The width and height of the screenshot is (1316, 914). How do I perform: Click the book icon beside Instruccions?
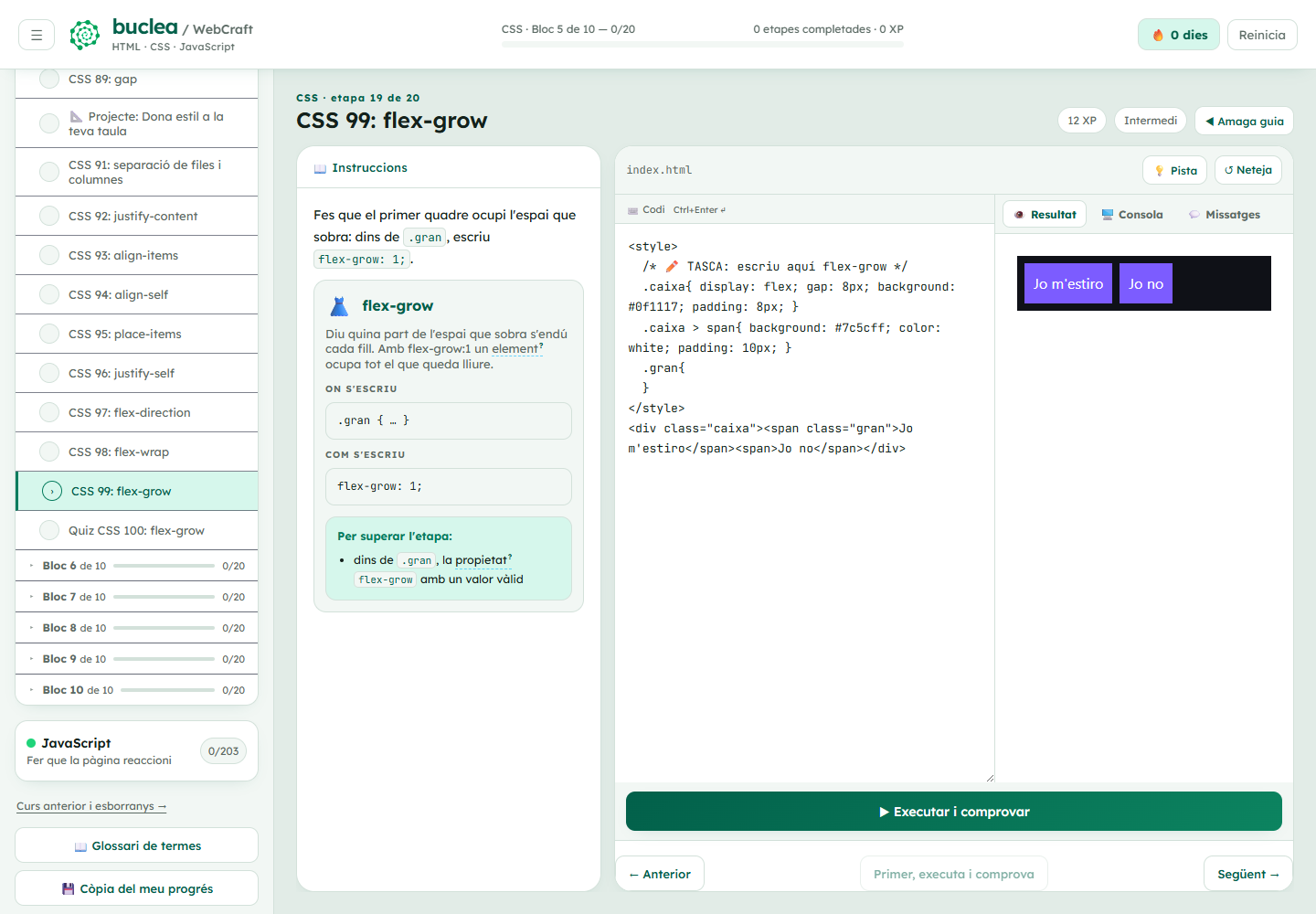click(x=320, y=168)
